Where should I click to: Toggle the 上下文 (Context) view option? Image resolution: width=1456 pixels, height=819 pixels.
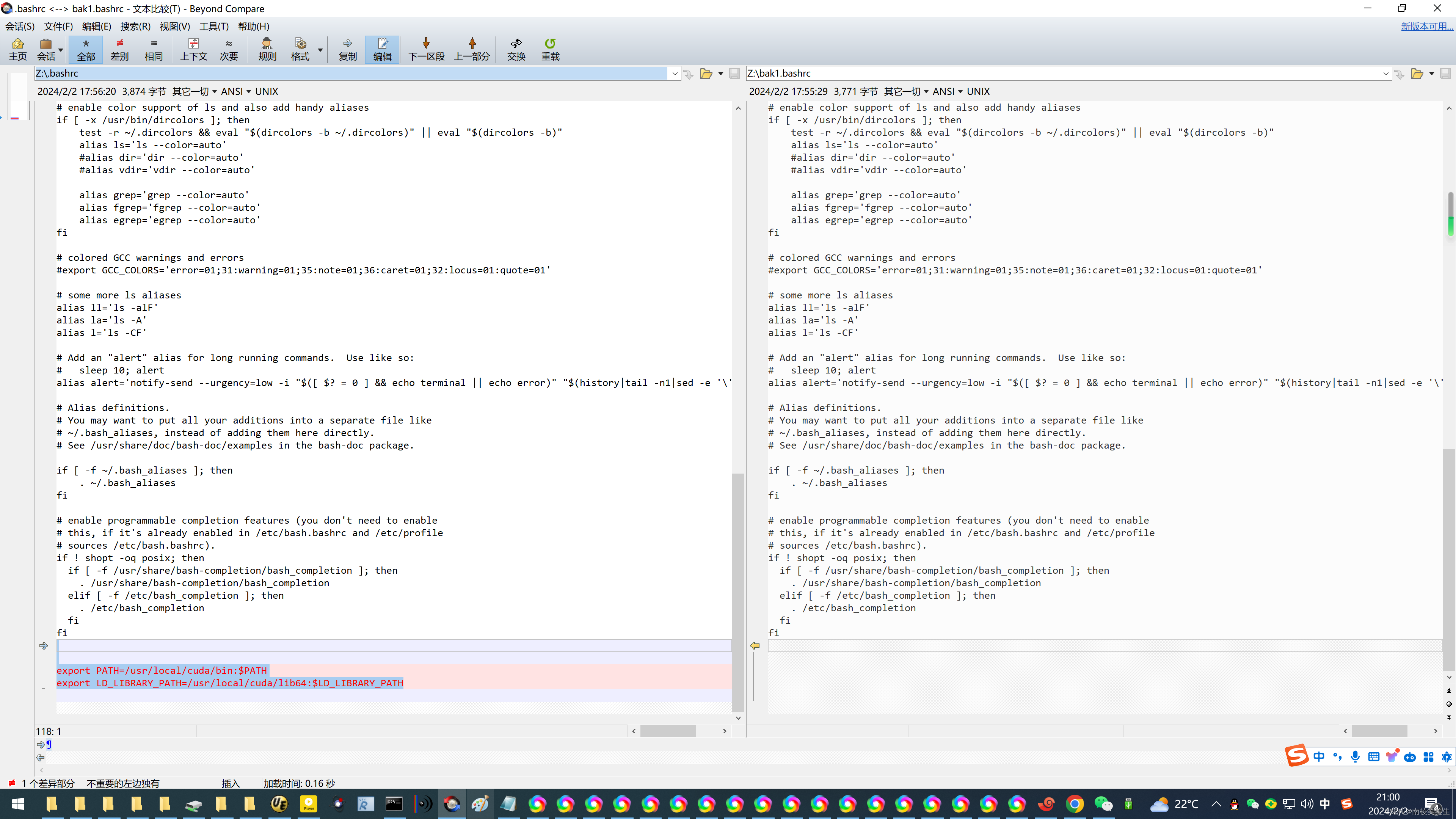[x=193, y=49]
